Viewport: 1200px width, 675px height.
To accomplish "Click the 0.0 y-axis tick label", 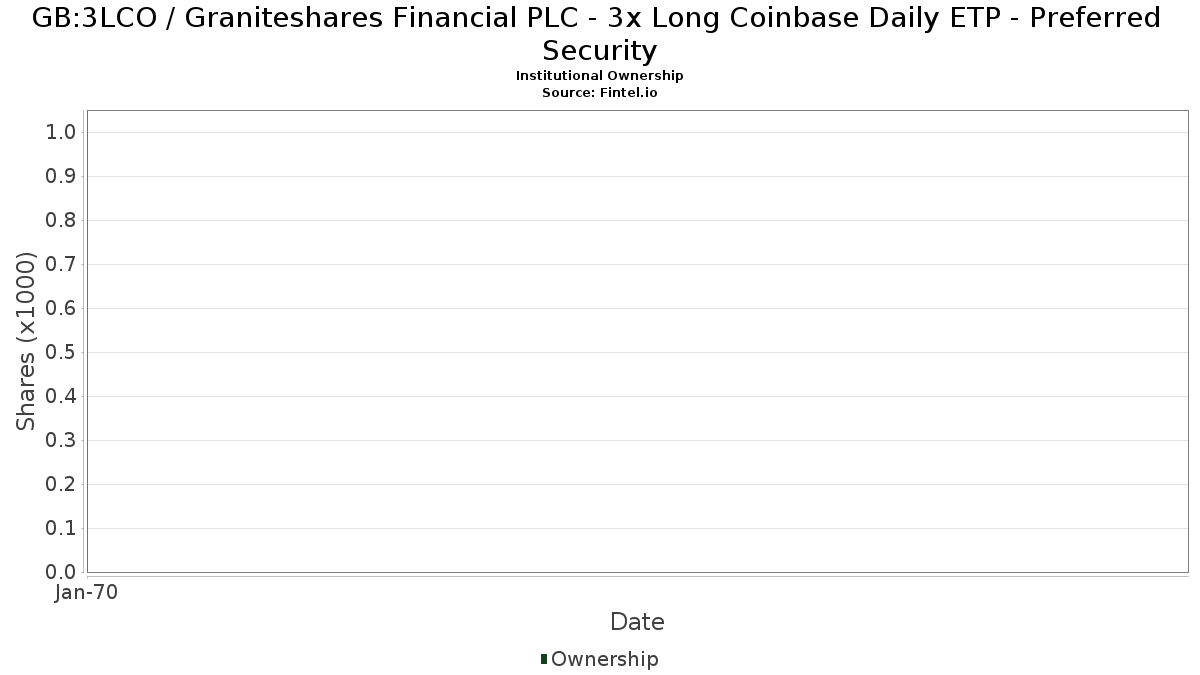I will (x=61, y=572).
